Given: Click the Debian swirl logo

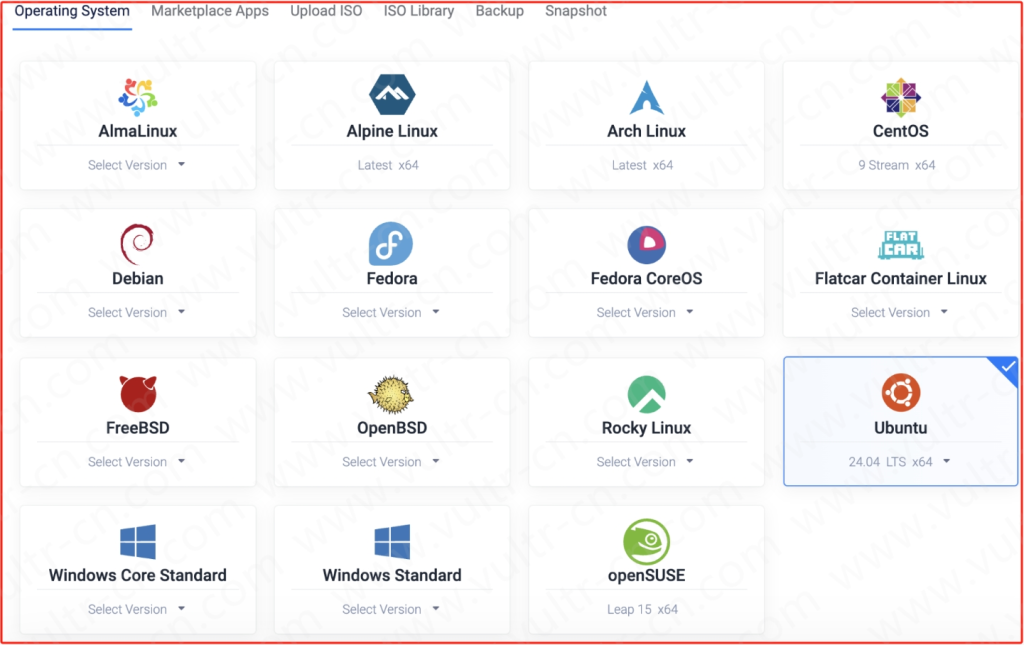Looking at the screenshot, I should 137,244.
